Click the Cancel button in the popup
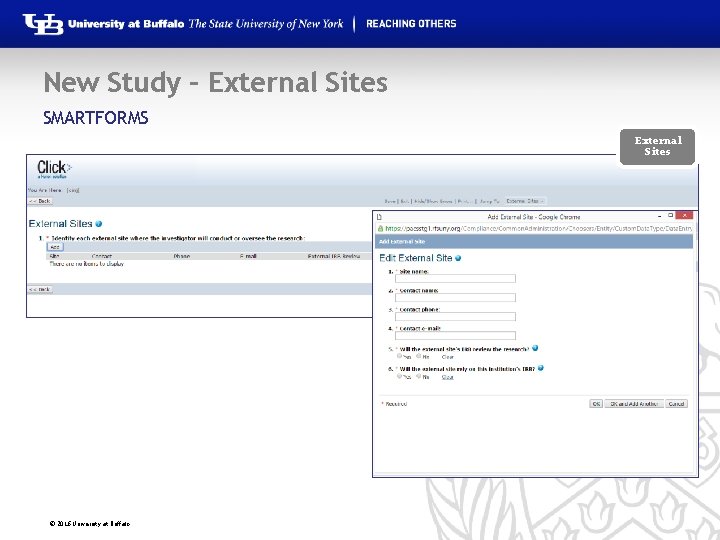Image resolution: width=720 pixels, height=540 pixels. tap(676, 404)
